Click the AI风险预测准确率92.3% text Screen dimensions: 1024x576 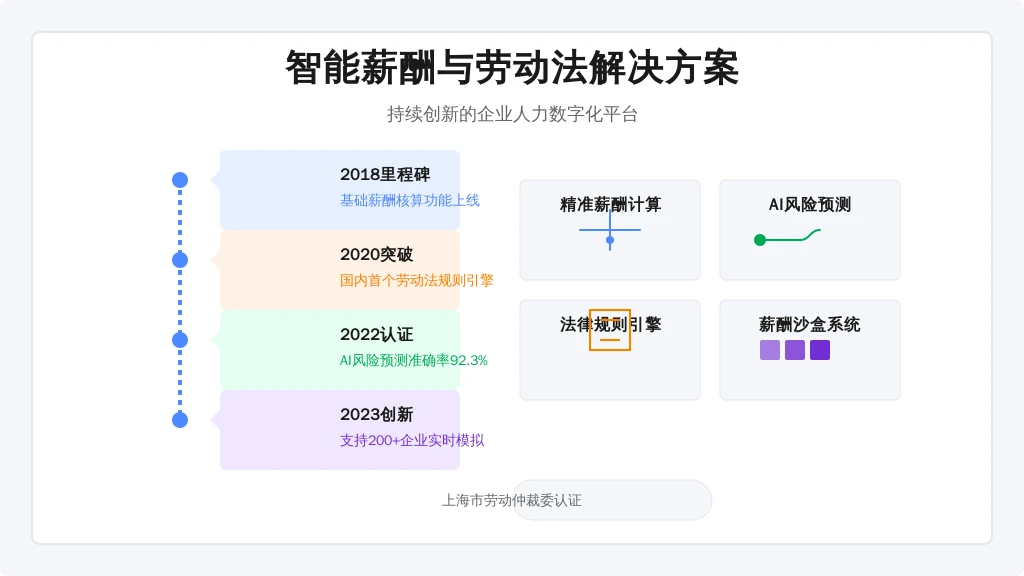click(x=413, y=360)
